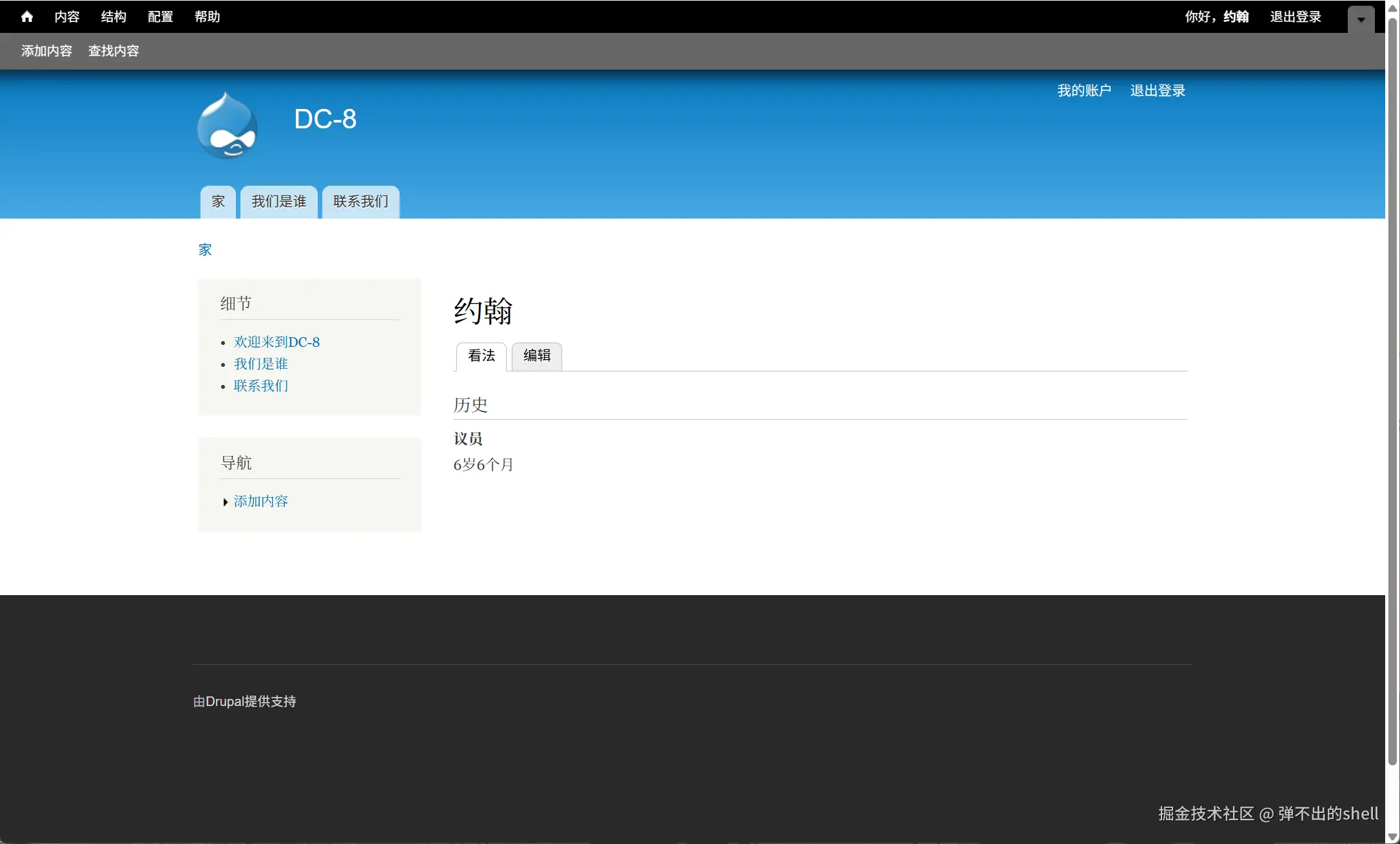
Task: Click 查找内容 shortcut link
Action: pyautogui.click(x=113, y=51)
